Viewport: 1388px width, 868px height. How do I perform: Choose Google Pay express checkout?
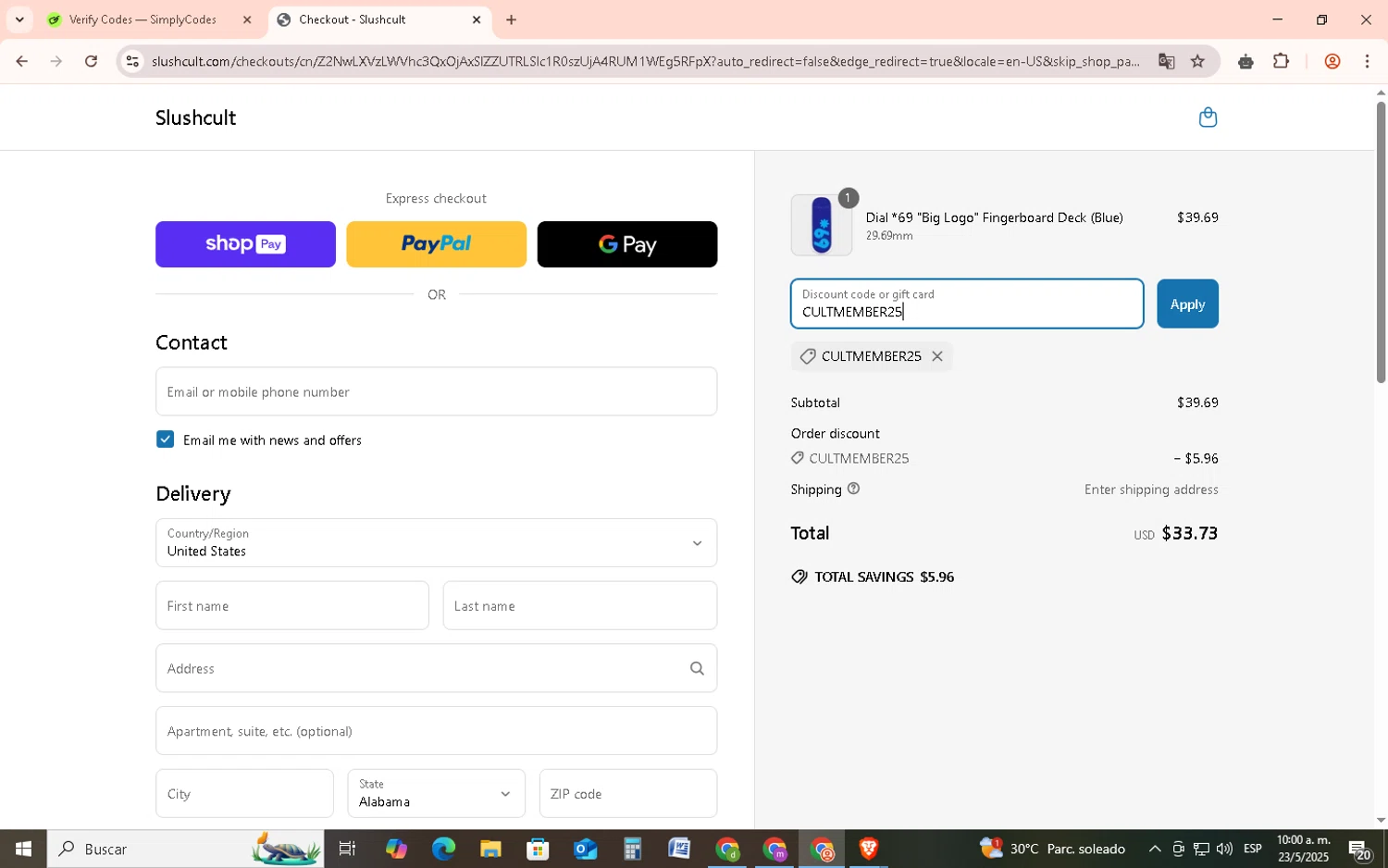pyautogui.click(x=627, y=244)
